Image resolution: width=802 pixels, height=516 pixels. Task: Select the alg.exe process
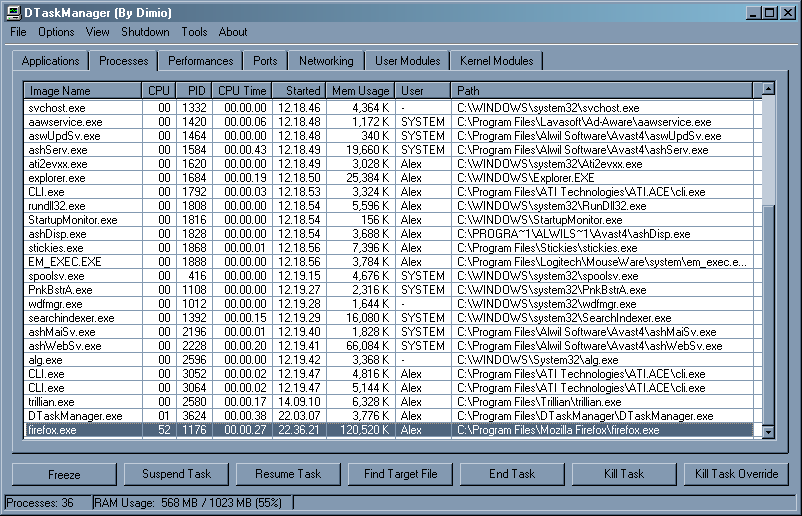click(389, 360)
